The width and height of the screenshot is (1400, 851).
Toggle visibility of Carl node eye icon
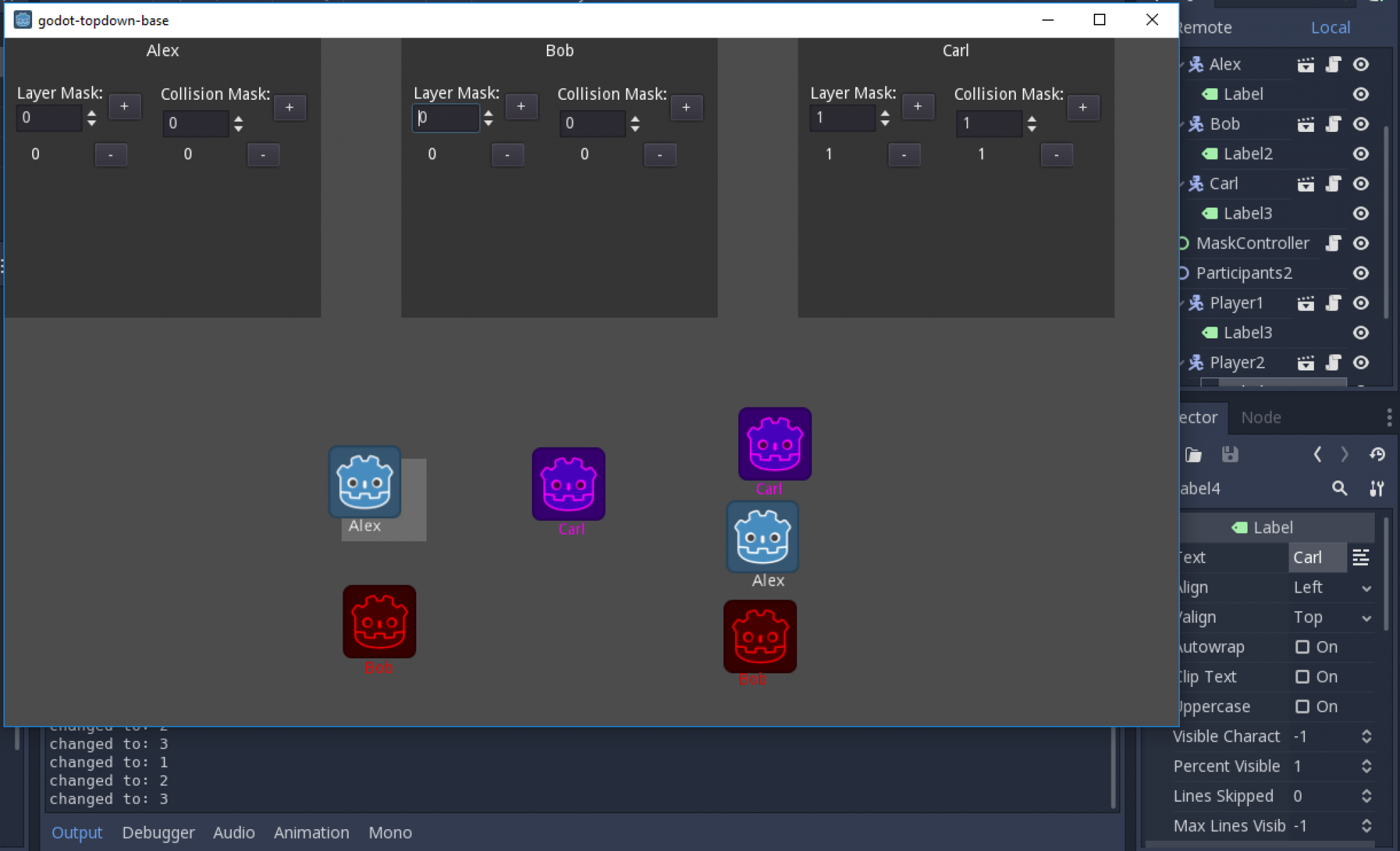click(x=1361, y=183)
